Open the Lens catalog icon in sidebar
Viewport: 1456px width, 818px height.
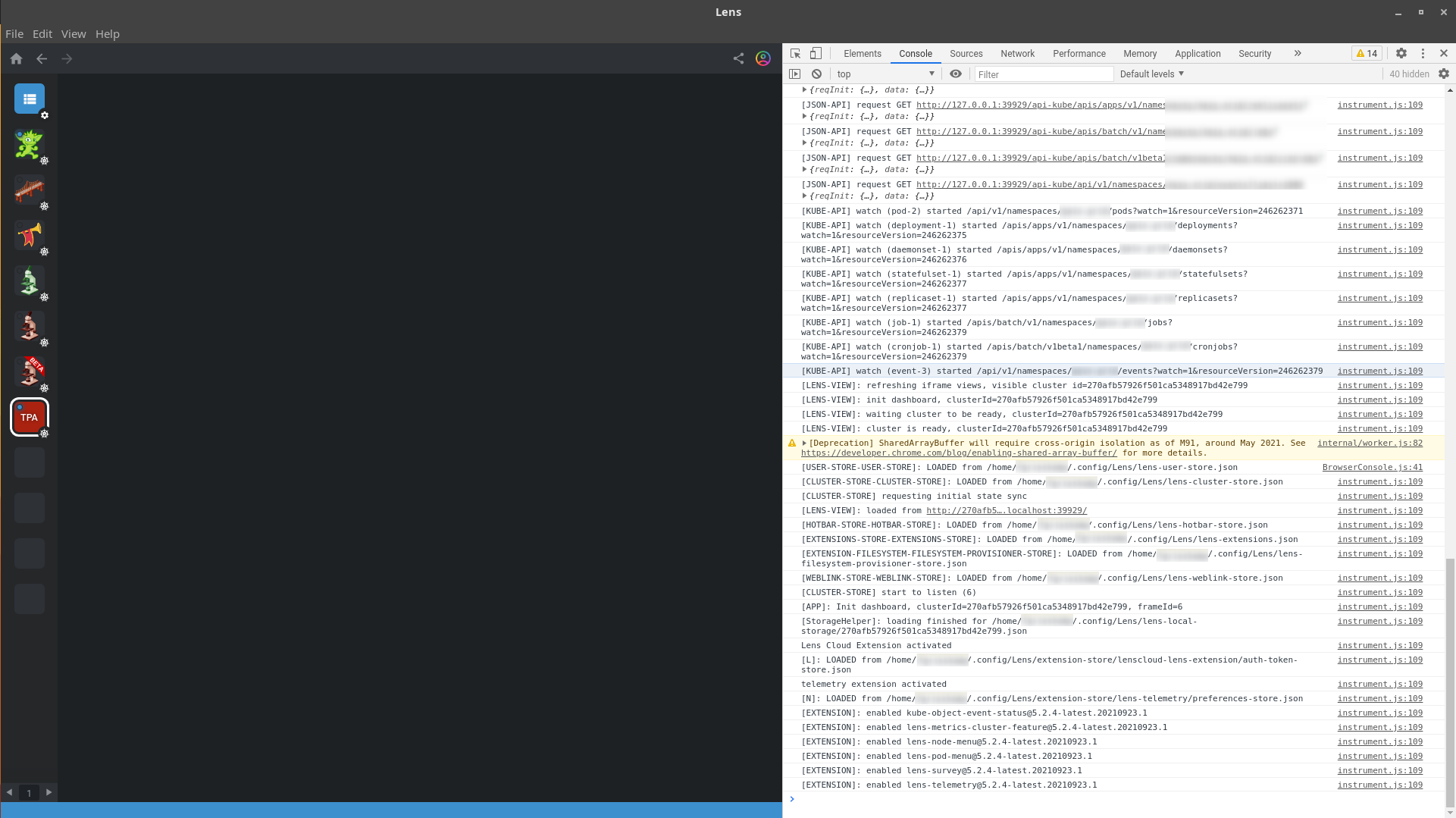point(29,97)
